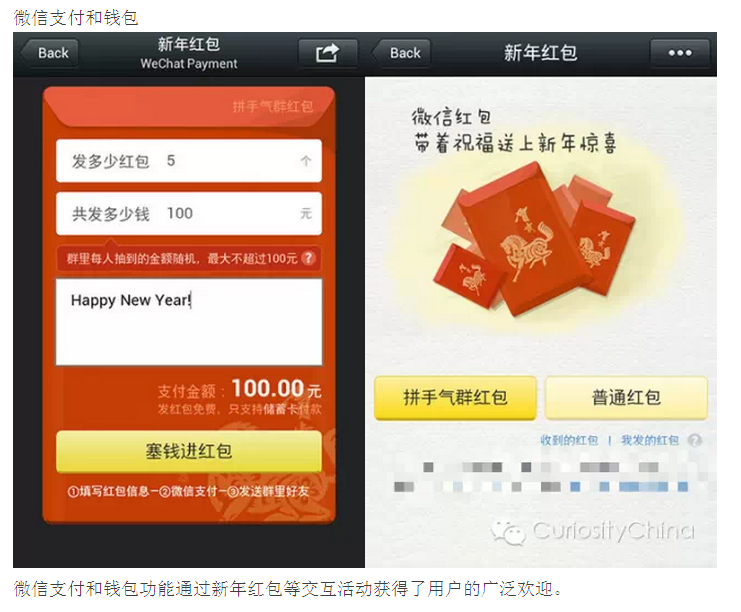Go Back on right 新年红包 screen
741x612 pixels.
tap(402, 53)
